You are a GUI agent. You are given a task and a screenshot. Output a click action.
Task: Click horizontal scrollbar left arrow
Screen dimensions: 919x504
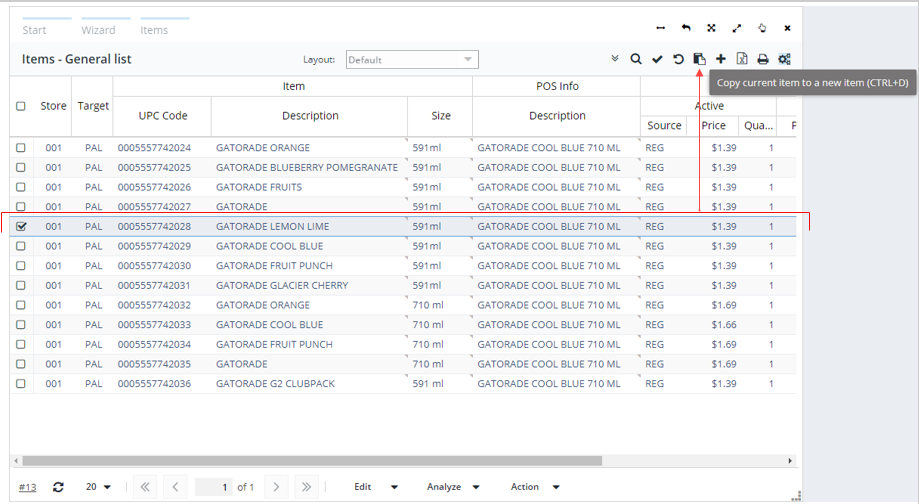16,461
